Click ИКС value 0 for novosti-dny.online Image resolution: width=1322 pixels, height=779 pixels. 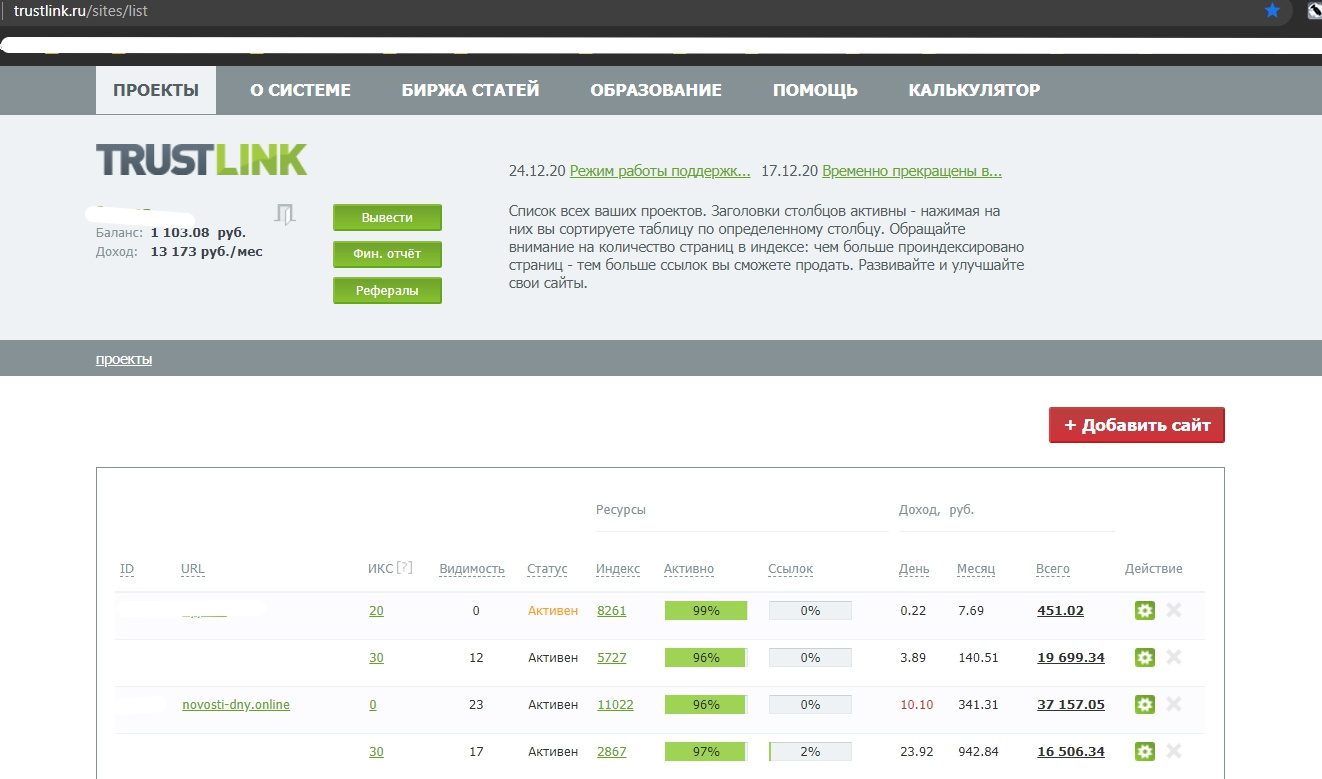coord(373,705)
